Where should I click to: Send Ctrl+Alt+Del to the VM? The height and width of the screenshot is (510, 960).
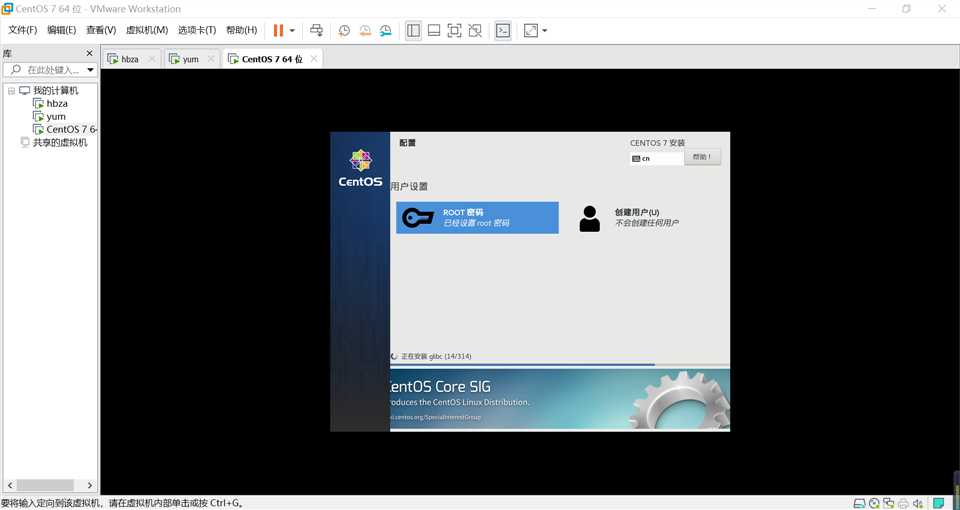[x=317, y=30]
